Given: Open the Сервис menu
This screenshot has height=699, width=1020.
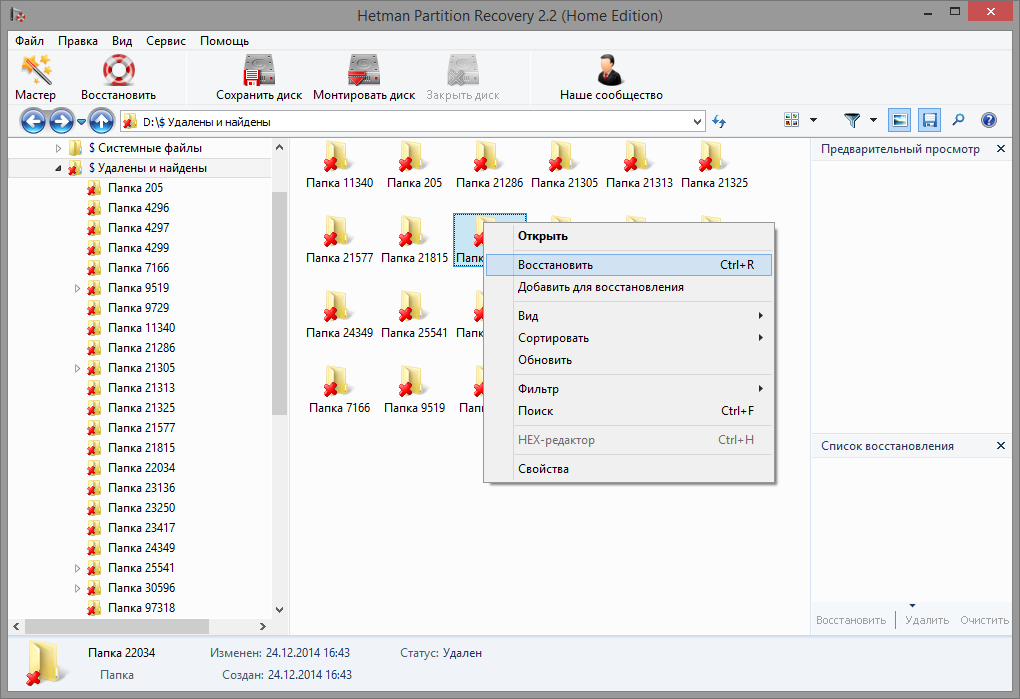Looking at the screenshot, I should point(166,41).
